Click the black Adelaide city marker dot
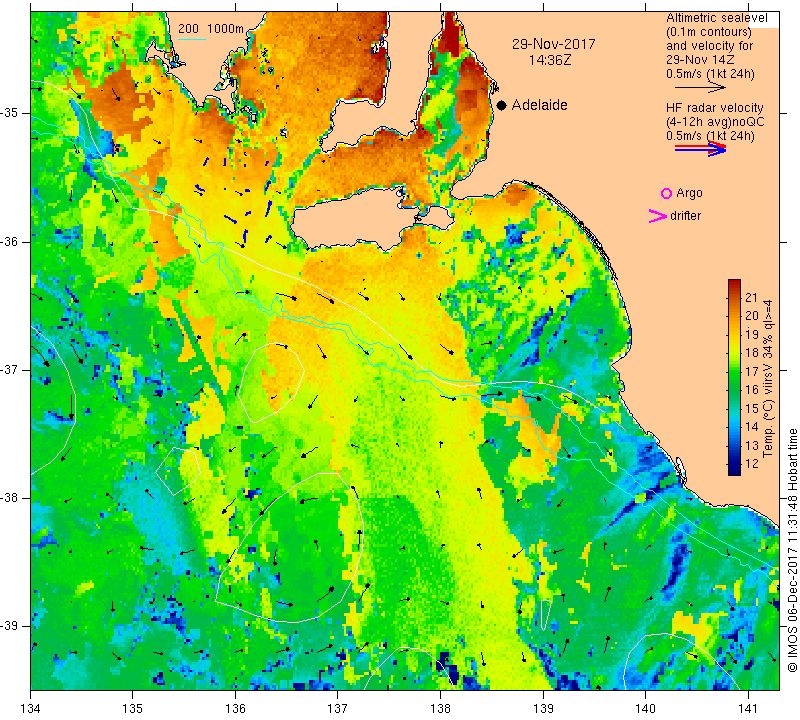The width and height of the screenshot is (800, 720). tap(502, 105)
